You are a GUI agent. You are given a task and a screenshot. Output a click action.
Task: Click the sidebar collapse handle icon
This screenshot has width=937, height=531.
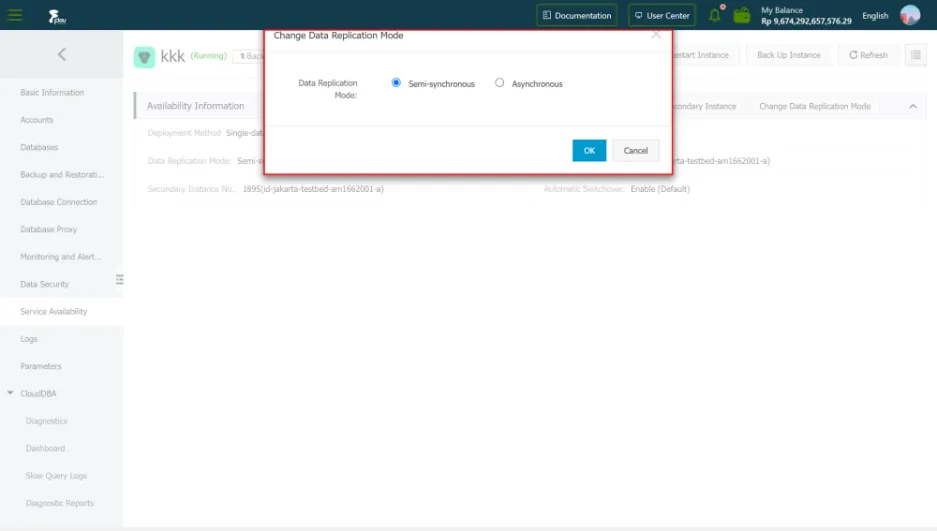pyautogui.click(x=119, y=279)
